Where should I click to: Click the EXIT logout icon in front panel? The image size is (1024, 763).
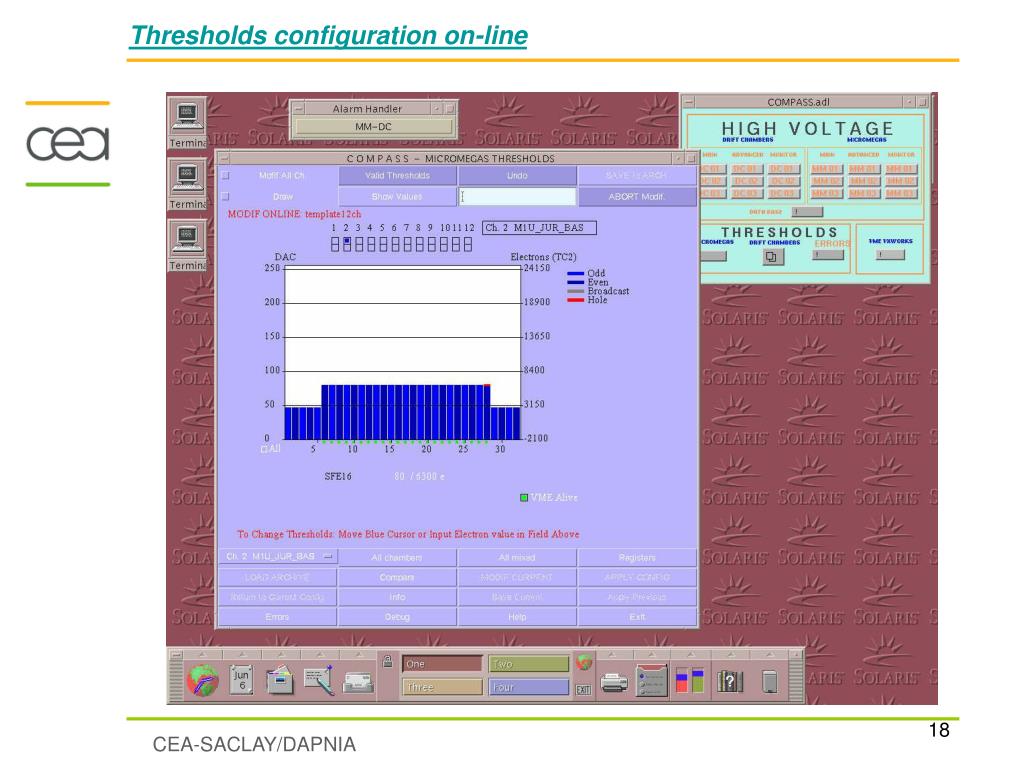point(583,690)
